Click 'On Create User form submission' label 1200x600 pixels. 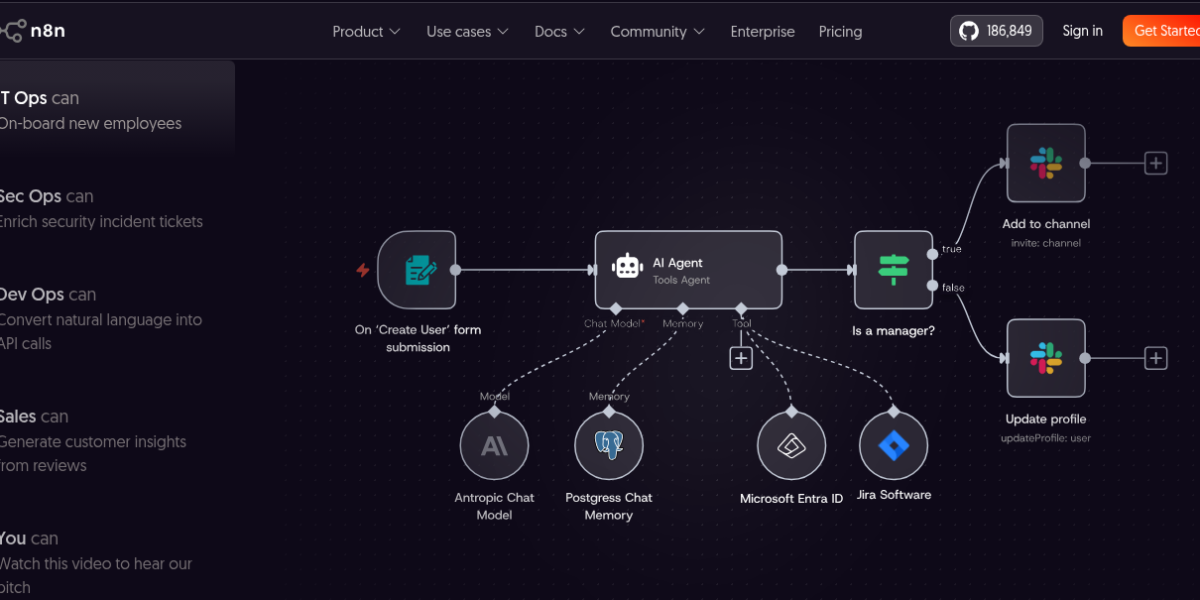coord(418,338)
